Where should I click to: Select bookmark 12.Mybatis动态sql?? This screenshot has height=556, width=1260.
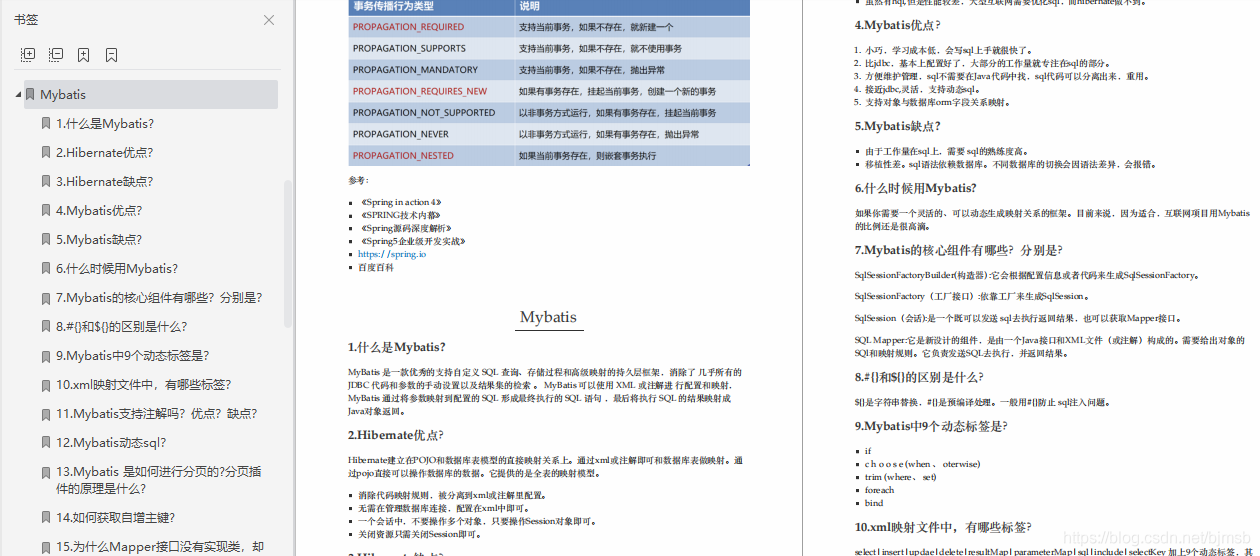pos(111,442)
